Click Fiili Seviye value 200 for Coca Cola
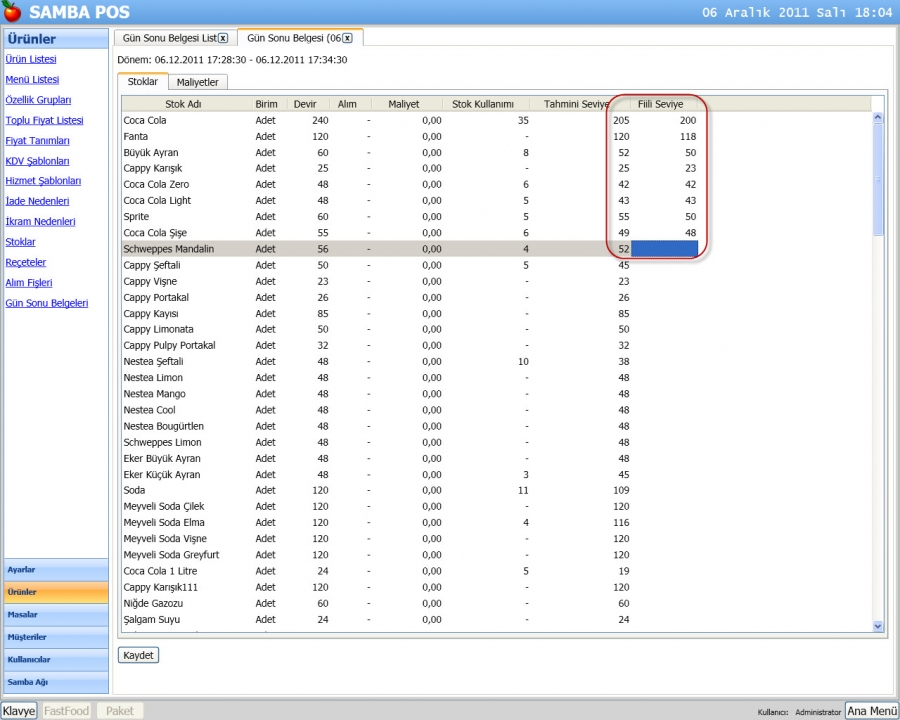The height and width of the screenshot is (720, 900). pos(688,121)
